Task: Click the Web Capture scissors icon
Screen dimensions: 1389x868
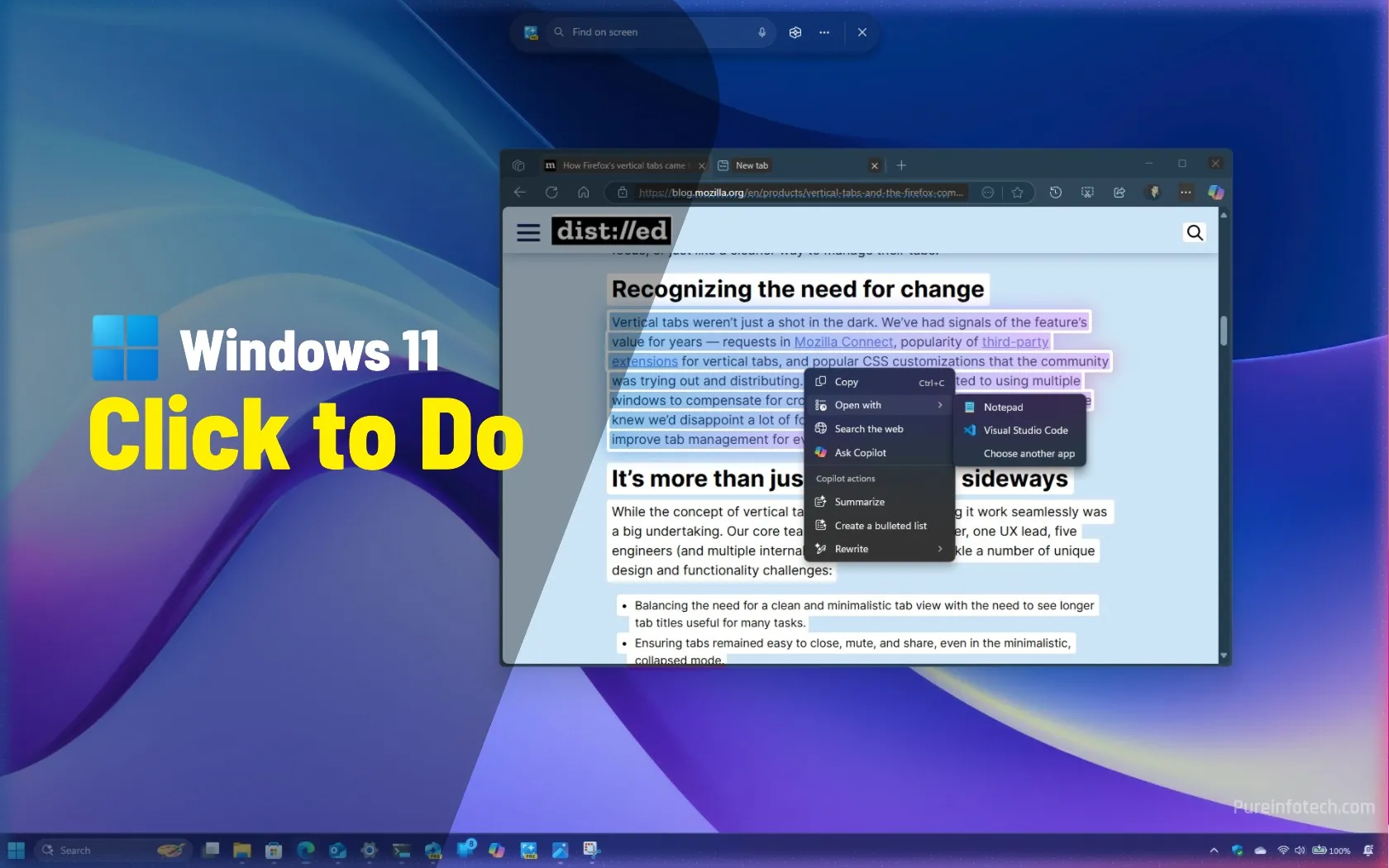Action: [1087, 193]
